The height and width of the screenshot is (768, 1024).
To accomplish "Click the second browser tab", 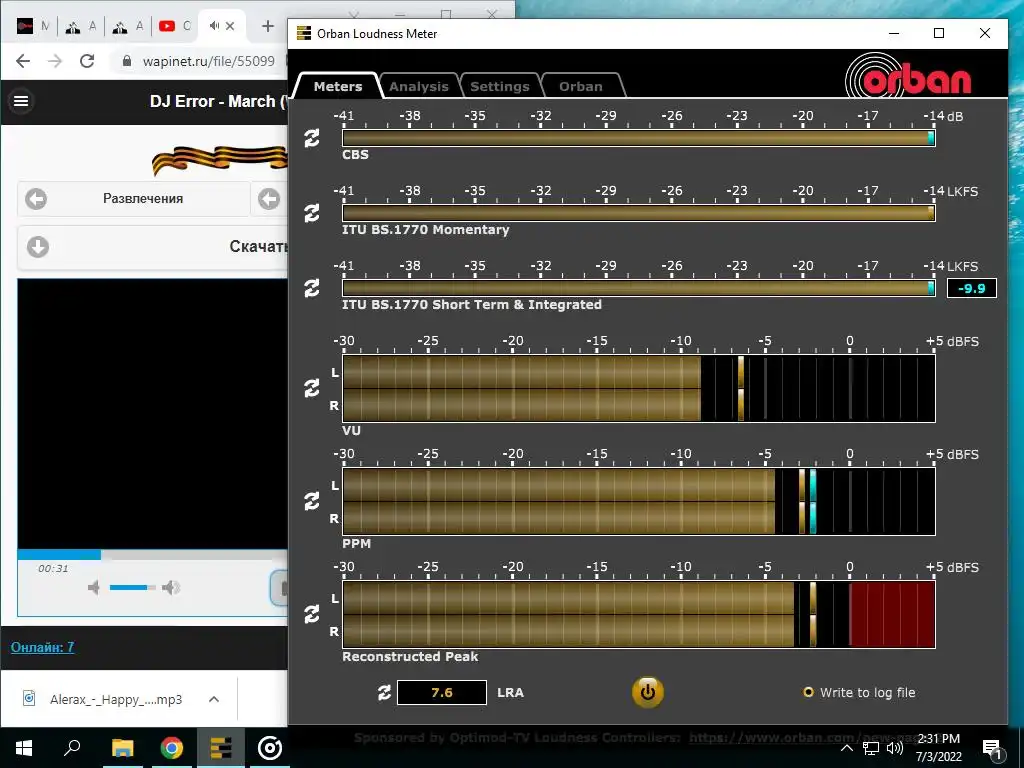I will 81,26.
